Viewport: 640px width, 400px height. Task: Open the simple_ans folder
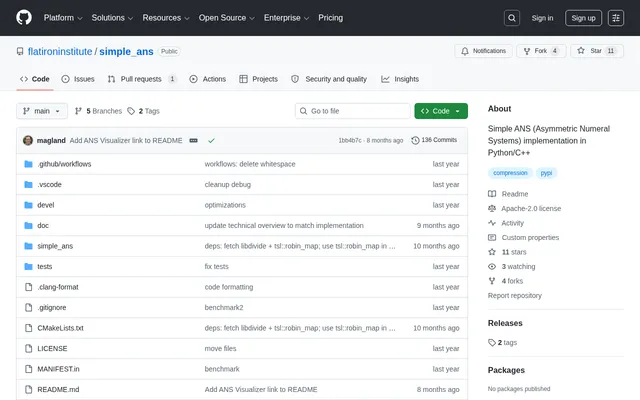point(55,246)
